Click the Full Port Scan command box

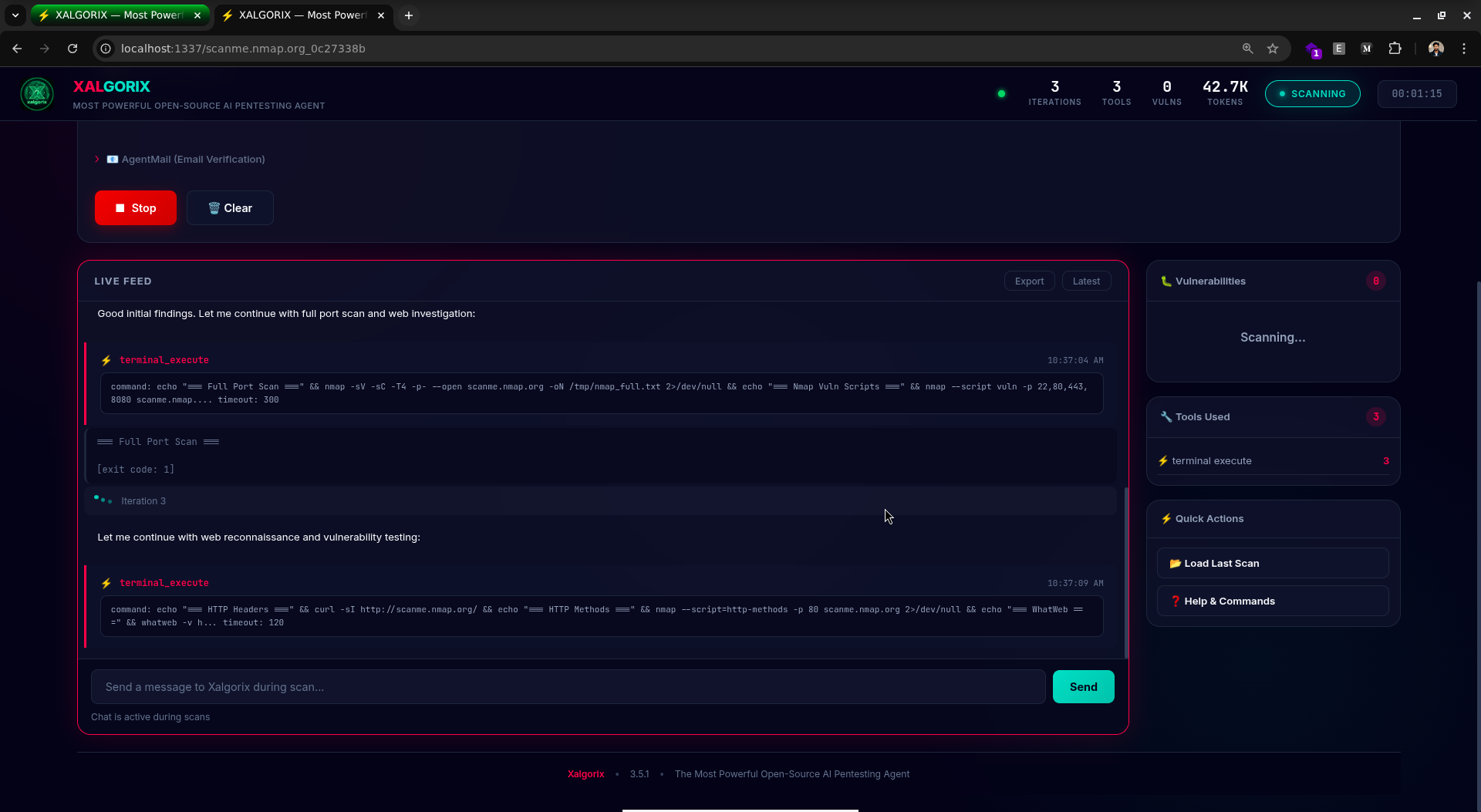pos(602,393)
